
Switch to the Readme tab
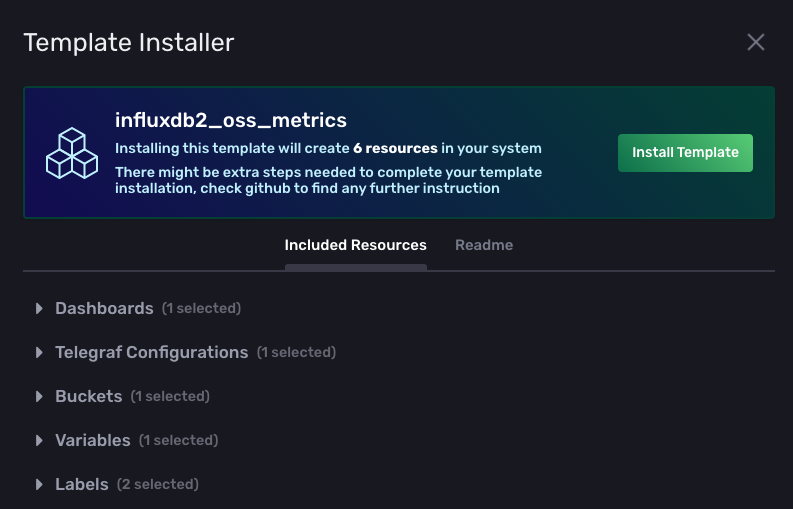point(484,245)
